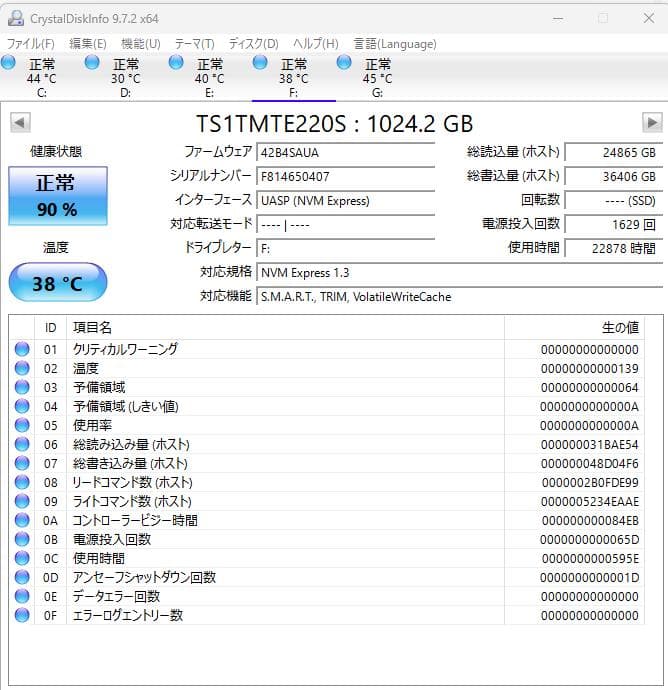Image resolution: width=668 pixels, height=690 pixels.
Task: Click the 対応機能 field S.M.A.R.T., TRIM
Action: (x=459, y=296)
